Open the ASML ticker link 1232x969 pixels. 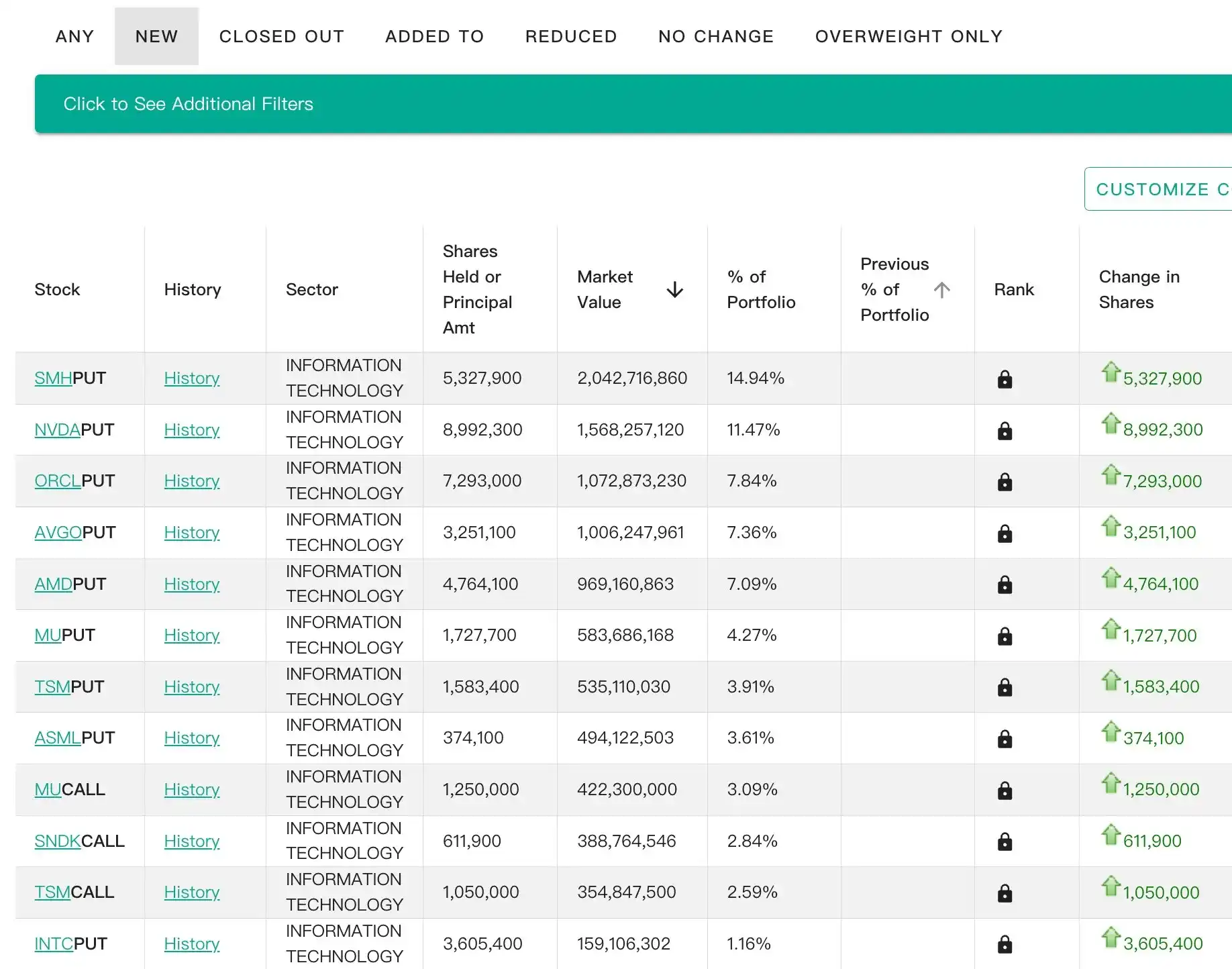tap(58, 738)
